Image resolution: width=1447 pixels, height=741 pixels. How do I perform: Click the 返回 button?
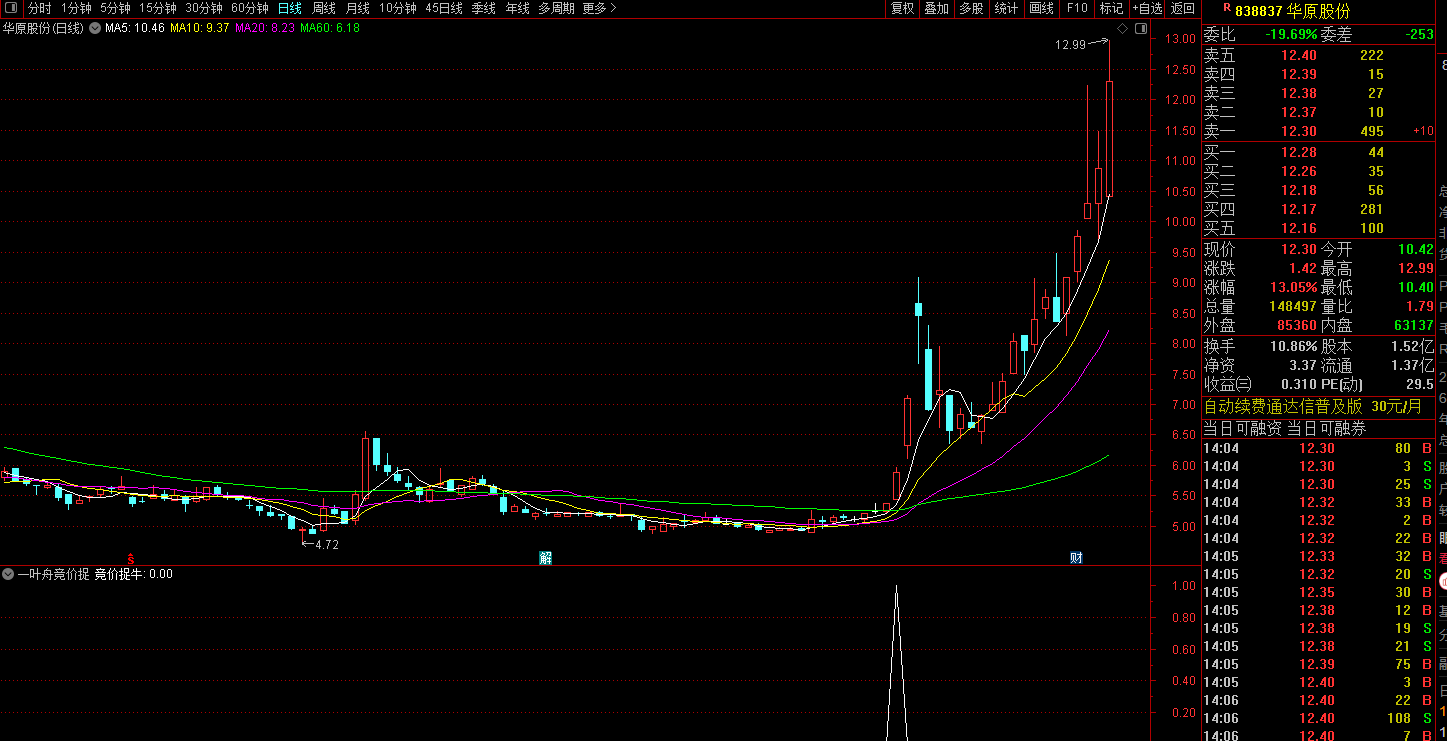(1183, 8)
